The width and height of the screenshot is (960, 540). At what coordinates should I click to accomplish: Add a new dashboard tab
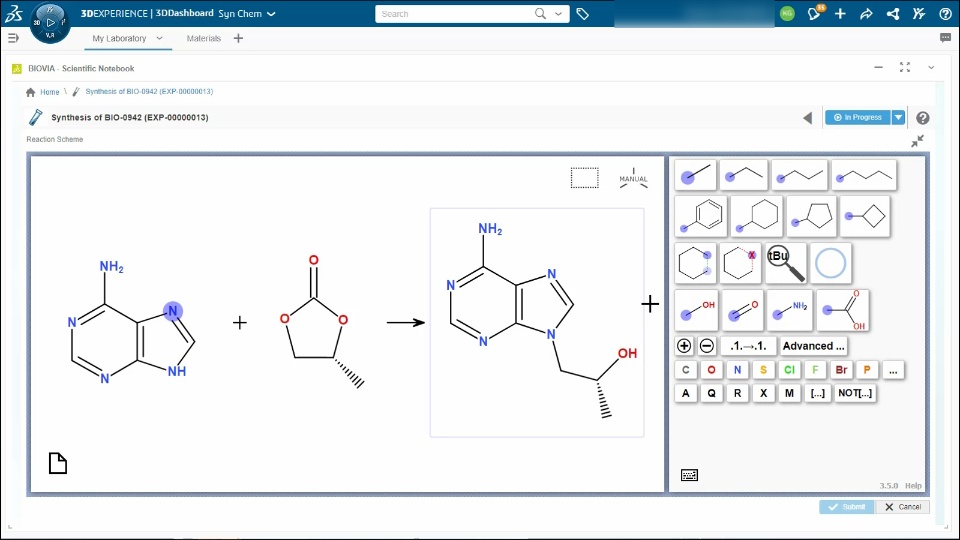pos(238,38)
